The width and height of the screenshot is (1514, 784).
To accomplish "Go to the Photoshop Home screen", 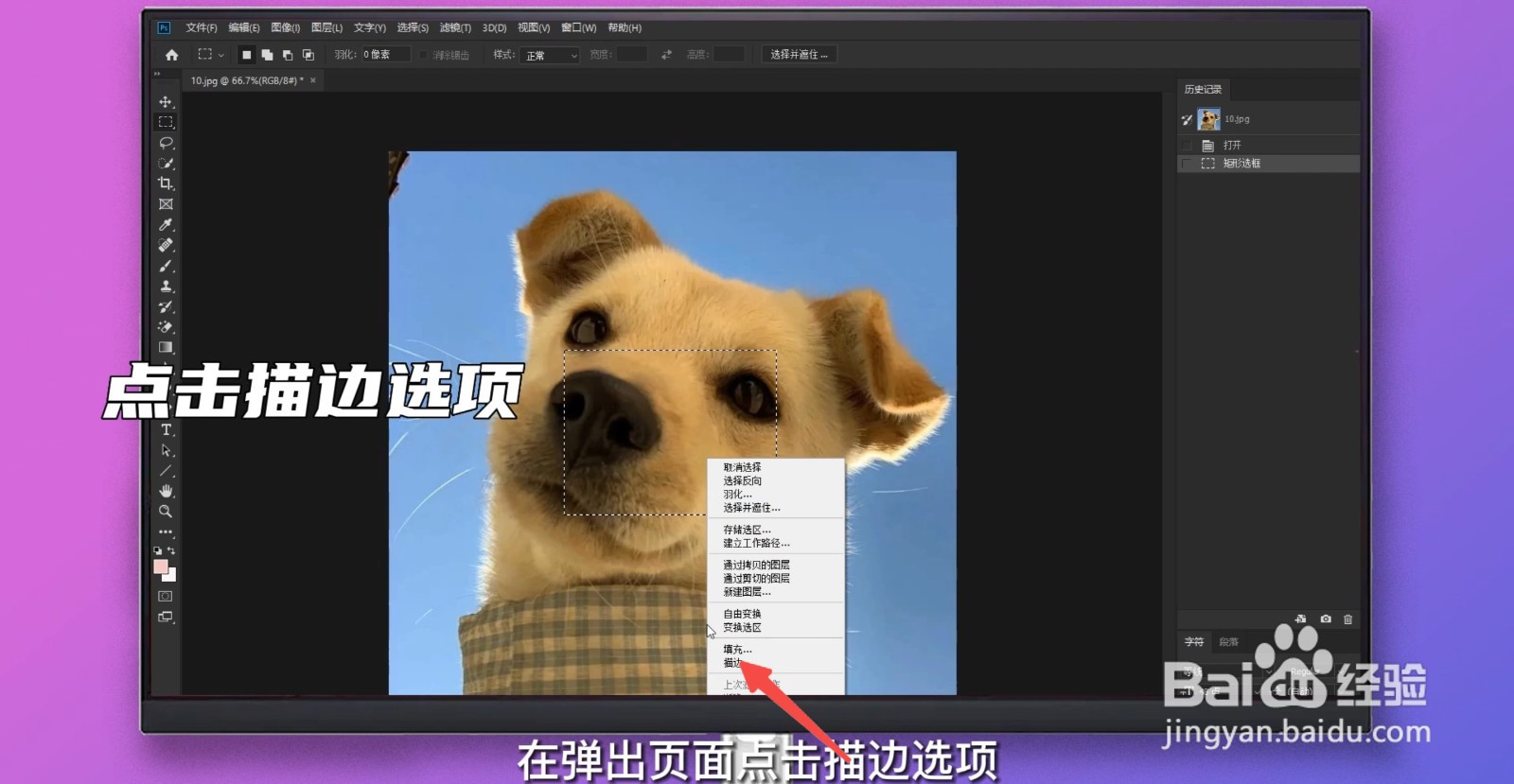I will click(171, 55).
